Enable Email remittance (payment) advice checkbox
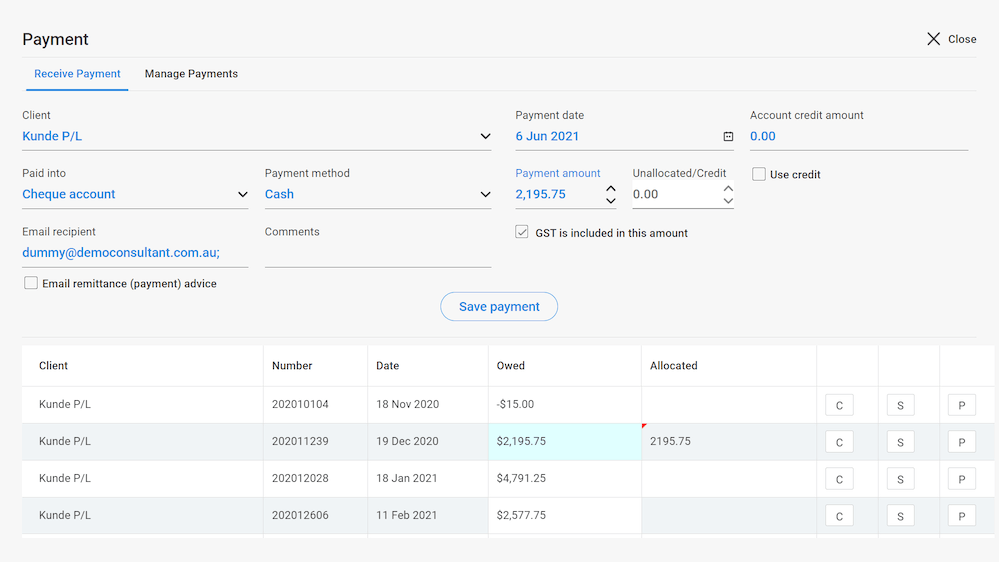999x562 pixels. pos(31,283)
